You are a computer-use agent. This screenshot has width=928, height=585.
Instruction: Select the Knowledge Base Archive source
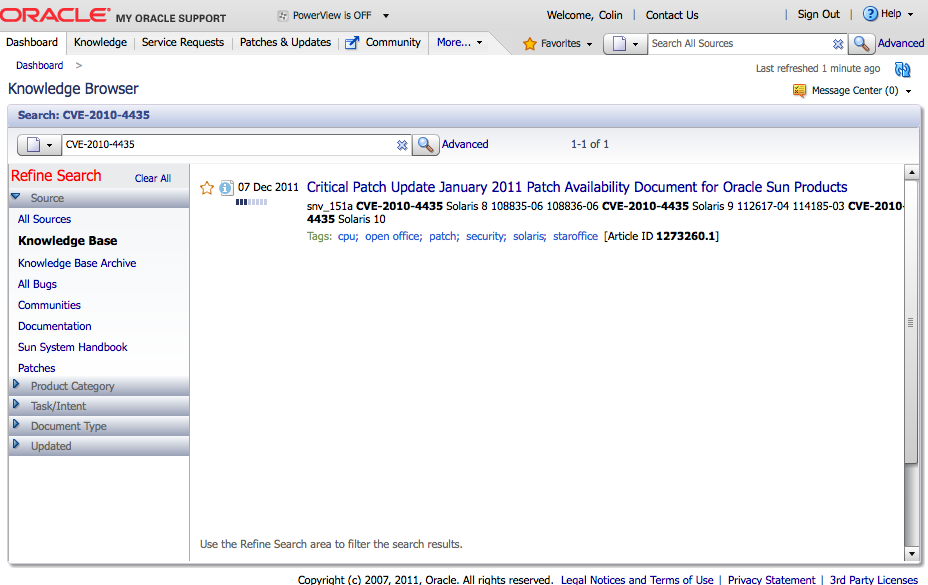tap(77, 263)
